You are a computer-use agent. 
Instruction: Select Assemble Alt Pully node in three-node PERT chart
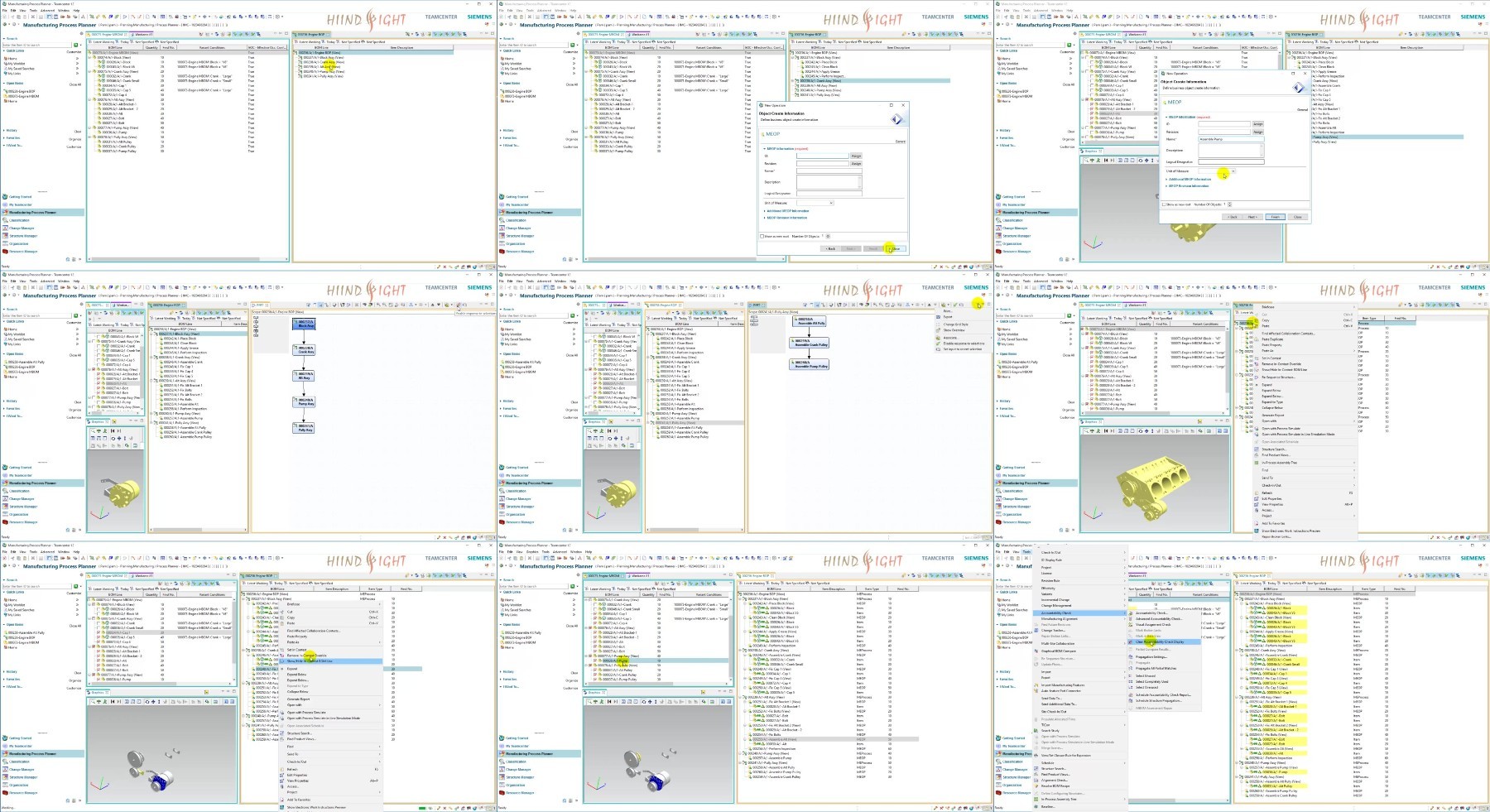(x=810, y=321)
